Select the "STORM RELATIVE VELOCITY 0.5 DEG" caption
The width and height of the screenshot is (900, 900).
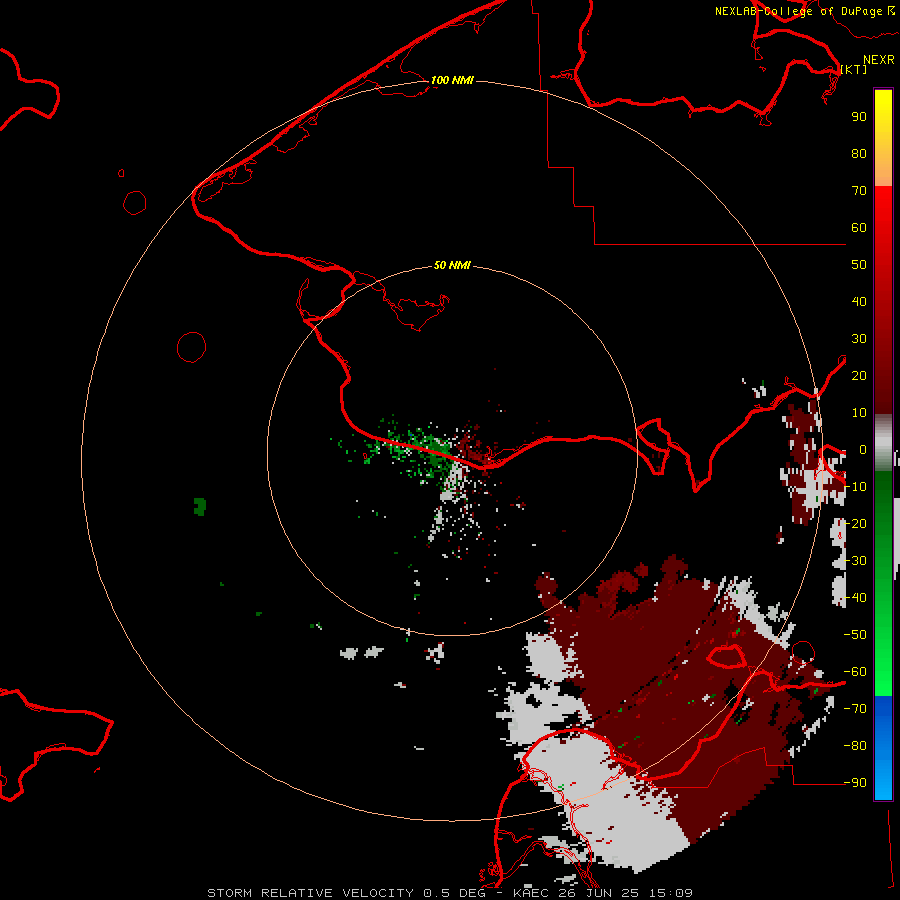[346, 893]
